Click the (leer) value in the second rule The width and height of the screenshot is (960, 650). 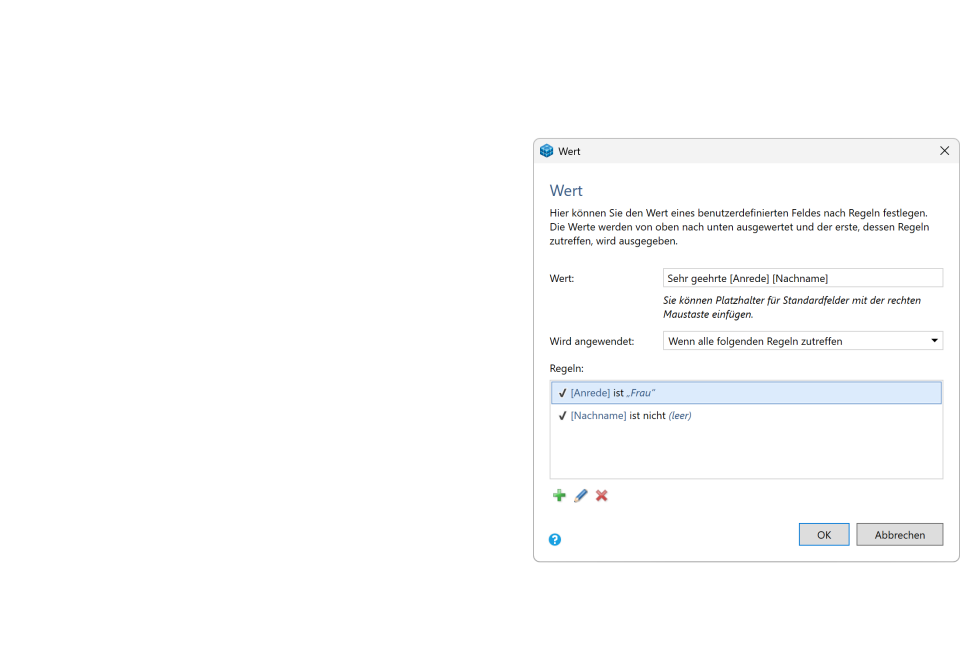pos(680,416)
